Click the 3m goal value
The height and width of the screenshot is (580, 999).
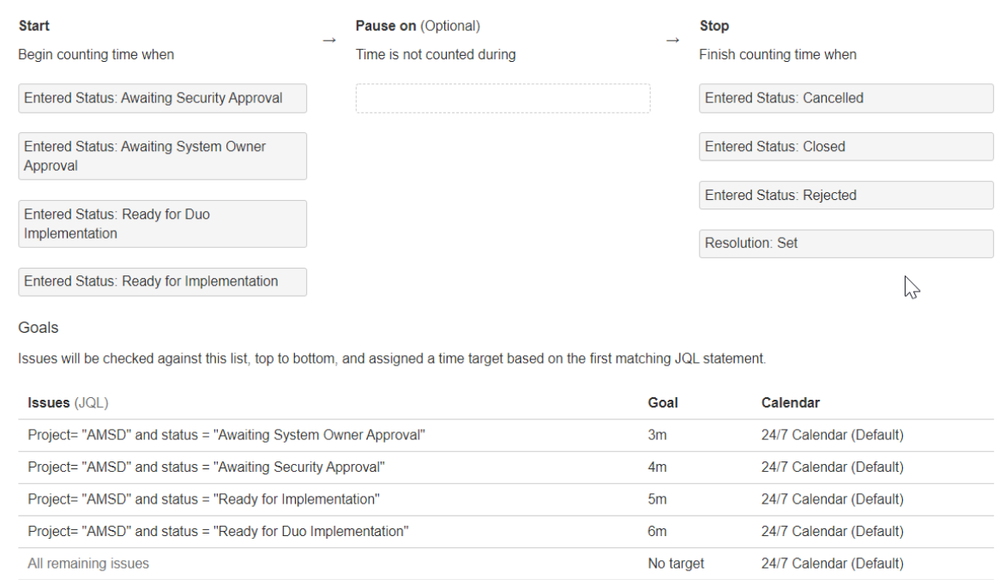point(658,435)
